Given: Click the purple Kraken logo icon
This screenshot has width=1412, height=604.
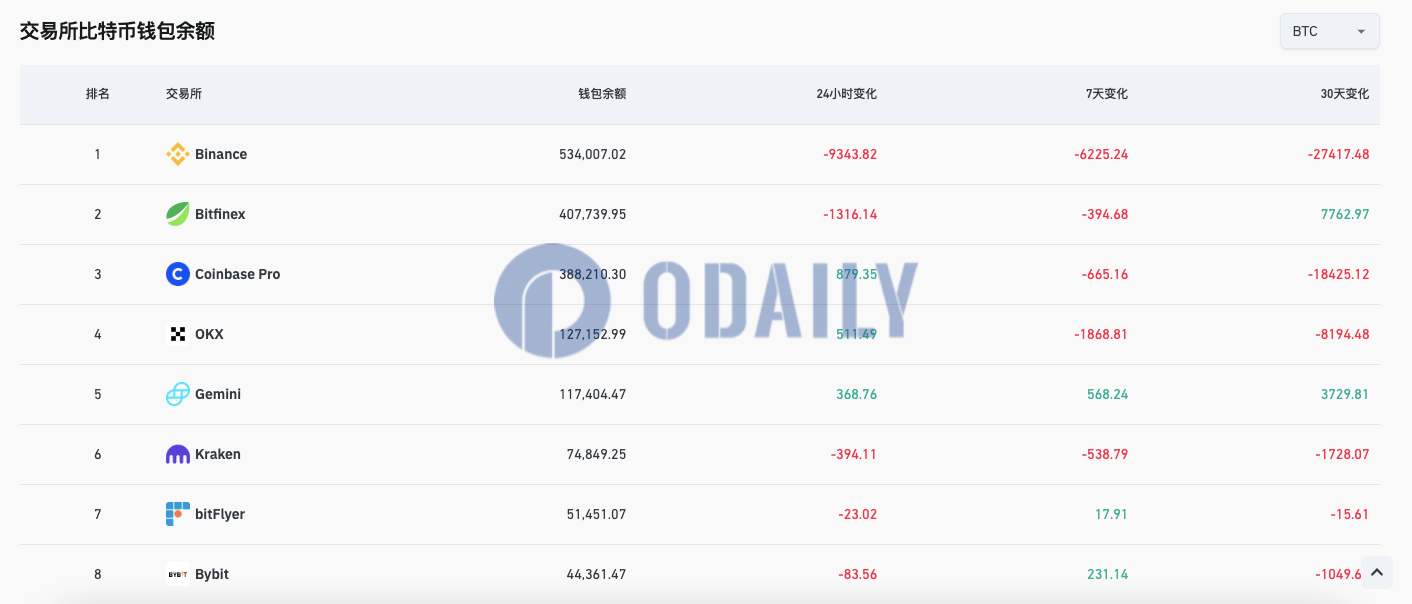Looking at the screenshot, I should [x=177, y=454].
